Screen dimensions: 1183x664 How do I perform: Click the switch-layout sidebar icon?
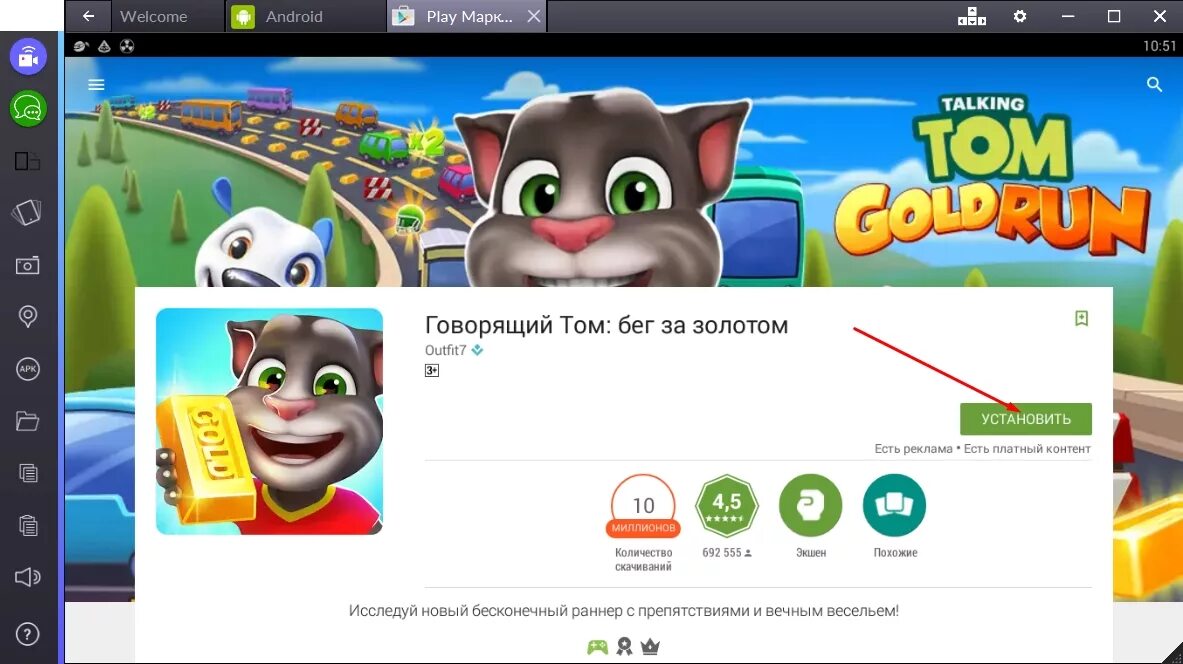[28, 161]
